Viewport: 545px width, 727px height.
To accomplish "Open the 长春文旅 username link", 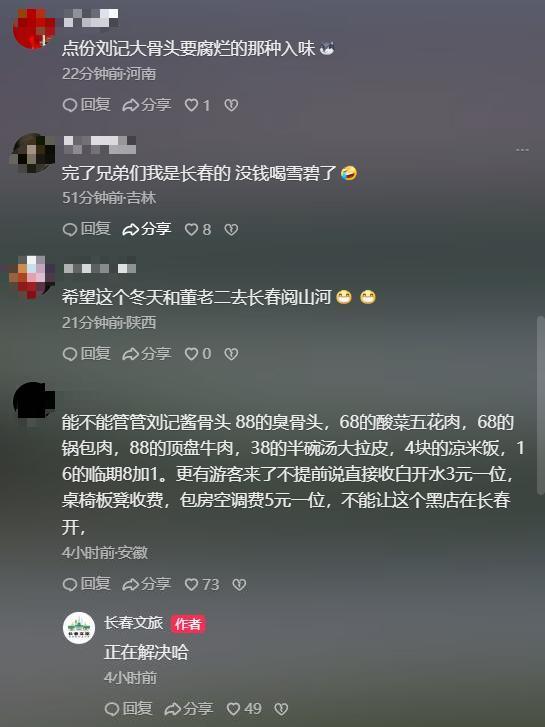I will tap(134, 623).
